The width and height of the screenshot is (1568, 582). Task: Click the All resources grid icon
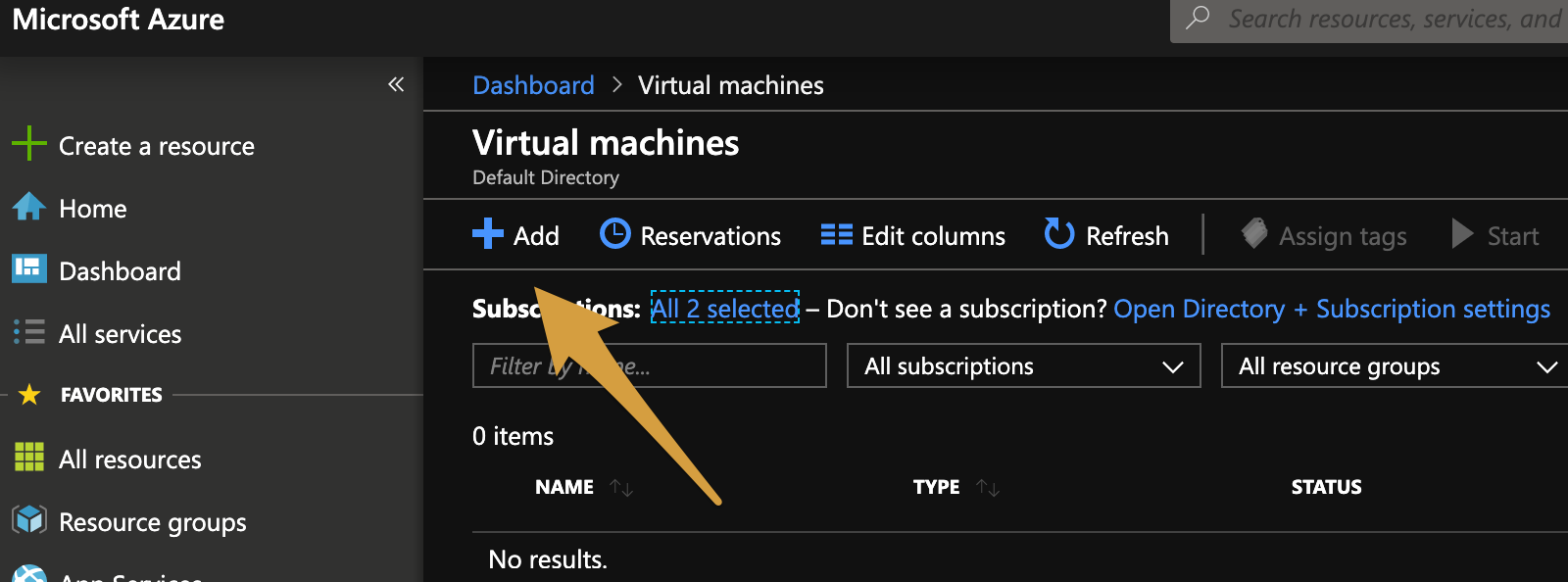pos(29,458)
